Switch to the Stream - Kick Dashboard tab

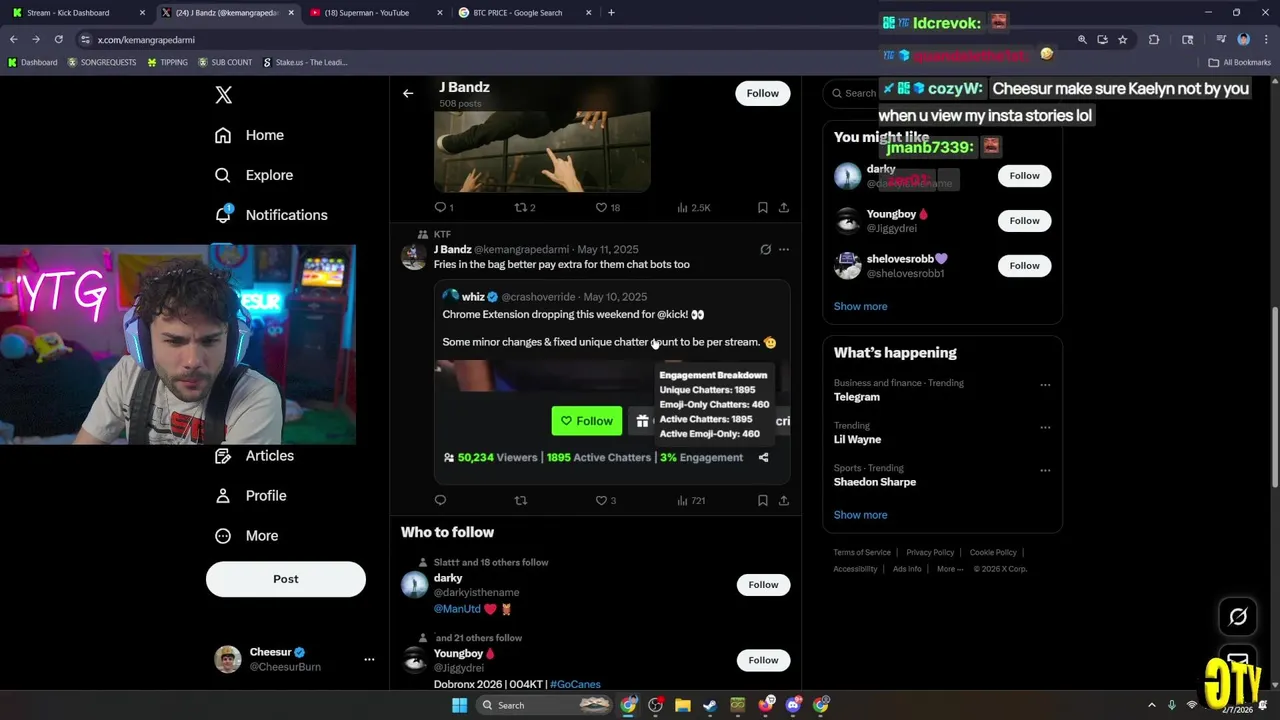(78, 13)
